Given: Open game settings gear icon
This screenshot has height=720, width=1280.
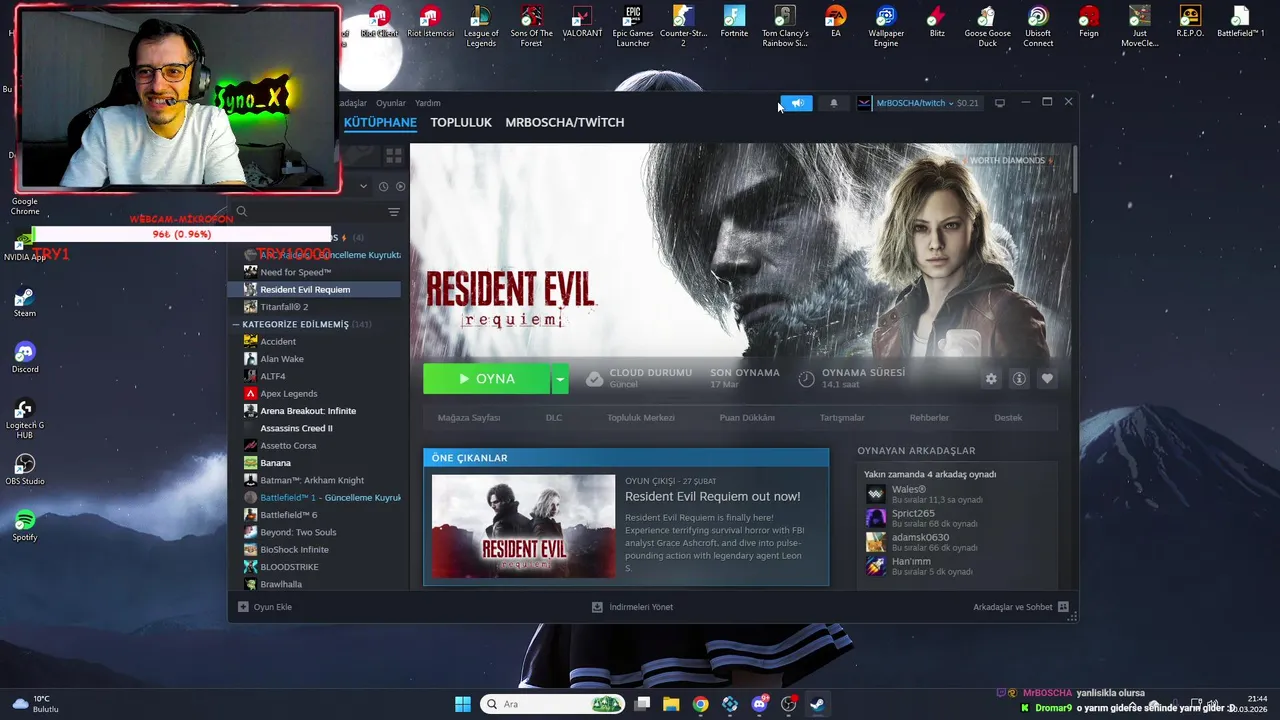Looking at the screenshot, I should point(991,379).
